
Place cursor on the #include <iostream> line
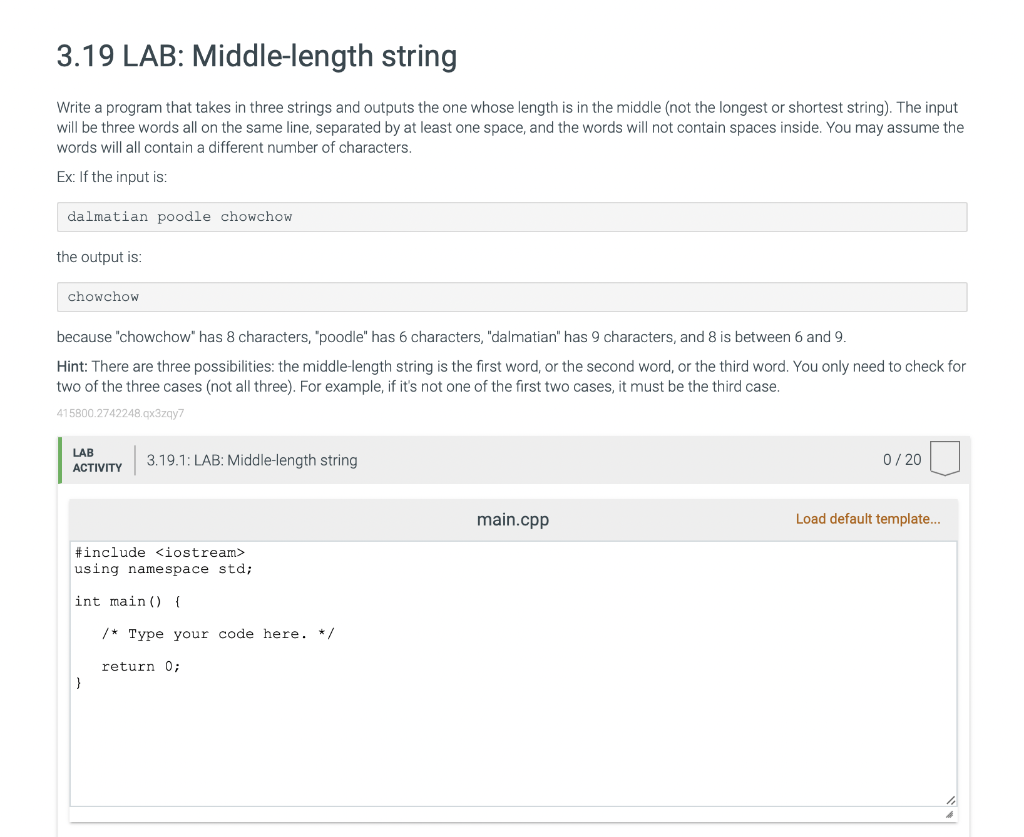[x=159, y=553]
